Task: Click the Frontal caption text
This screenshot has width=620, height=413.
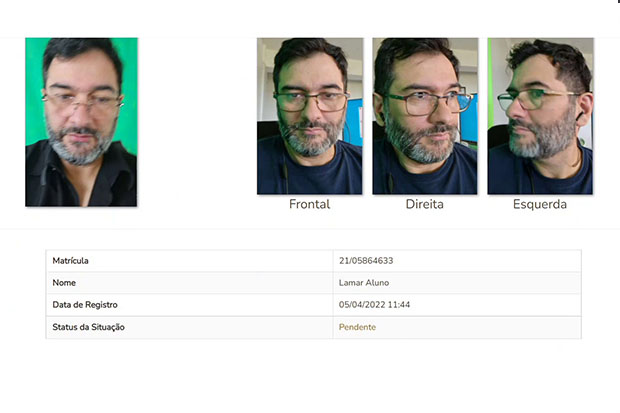Action: click(310, 204)
